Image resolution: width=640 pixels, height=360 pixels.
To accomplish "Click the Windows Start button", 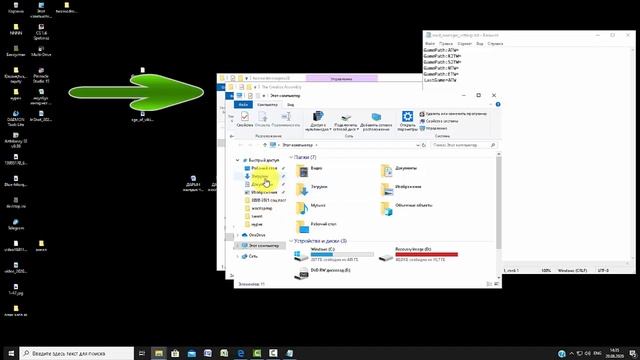I will pos(11,353).
